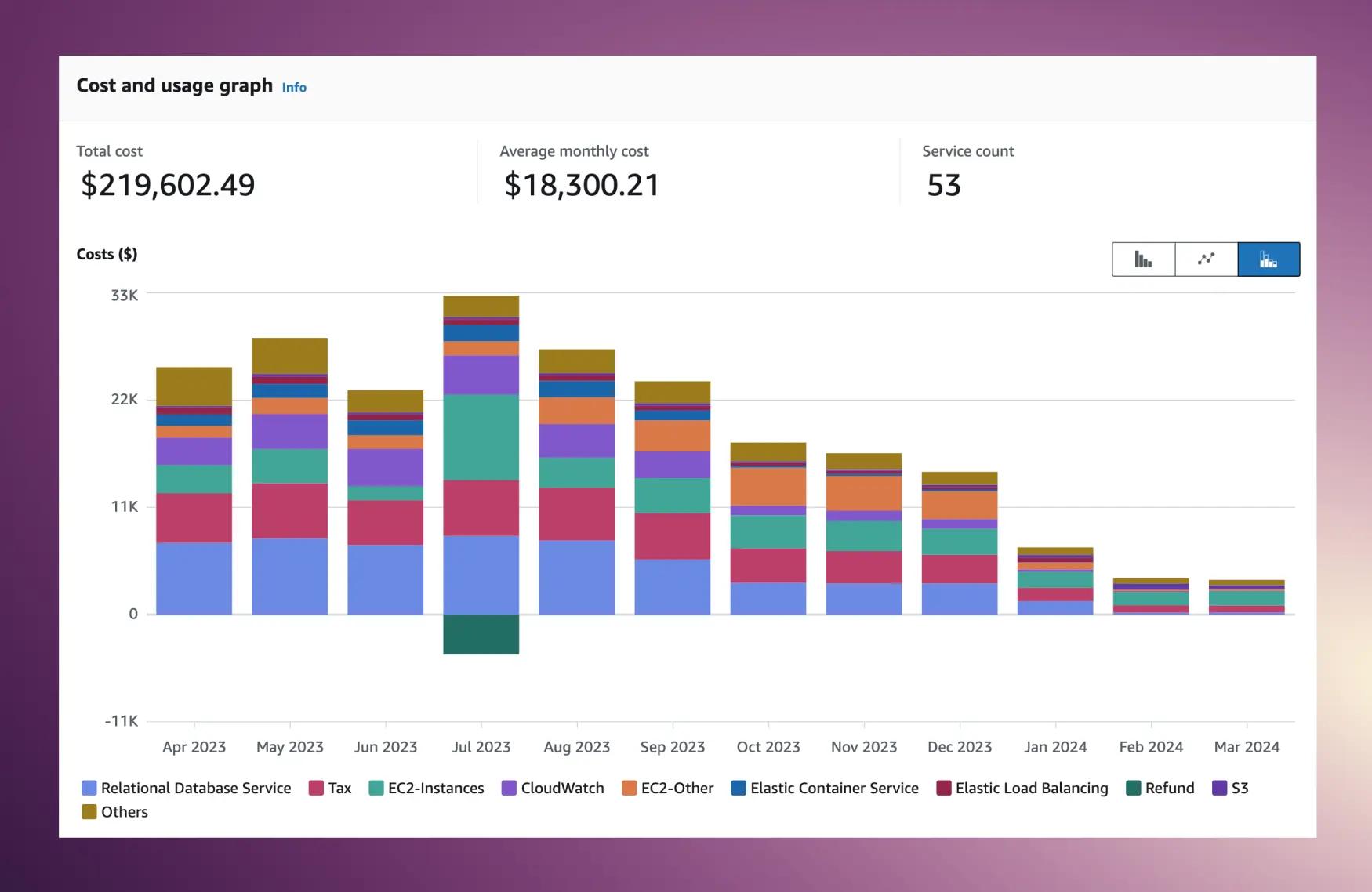Click the S3 legend swatch
Screen dimensions: 1372x892
(x=1219, y=788)
